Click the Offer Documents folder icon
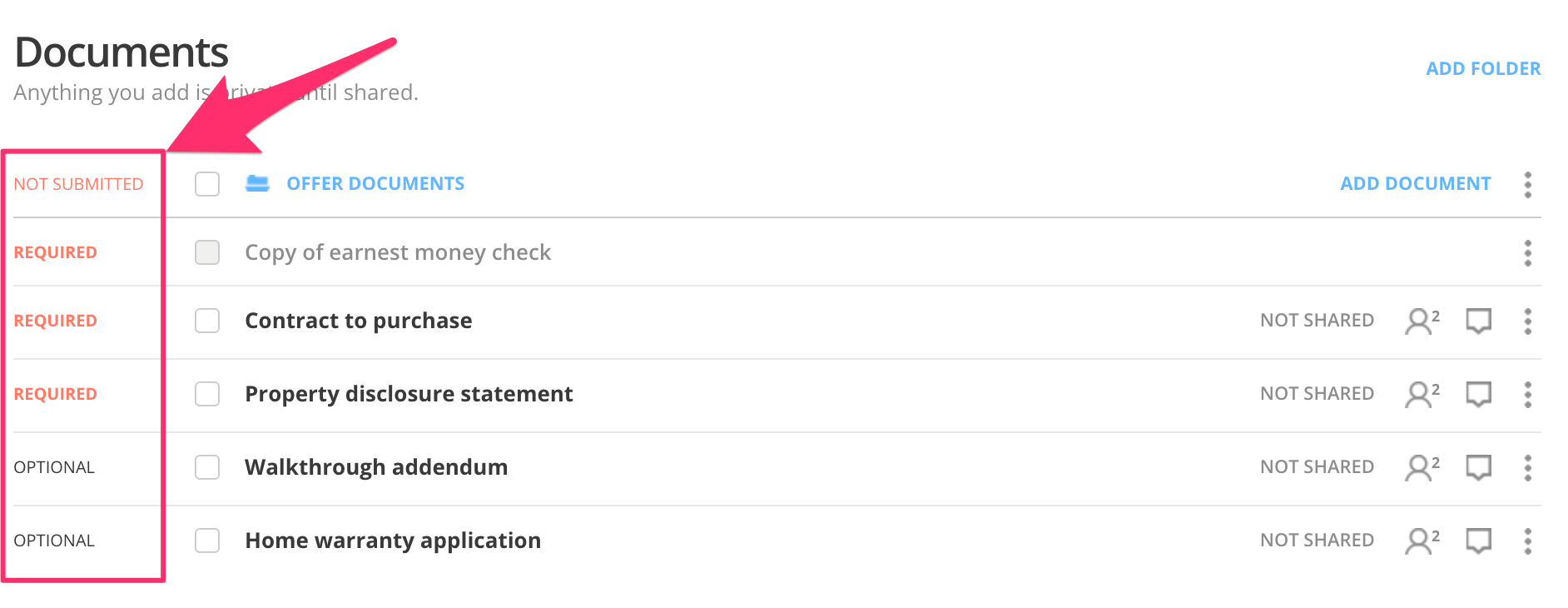The height and width of the screenshot is (608, 1568). [258, 183]
